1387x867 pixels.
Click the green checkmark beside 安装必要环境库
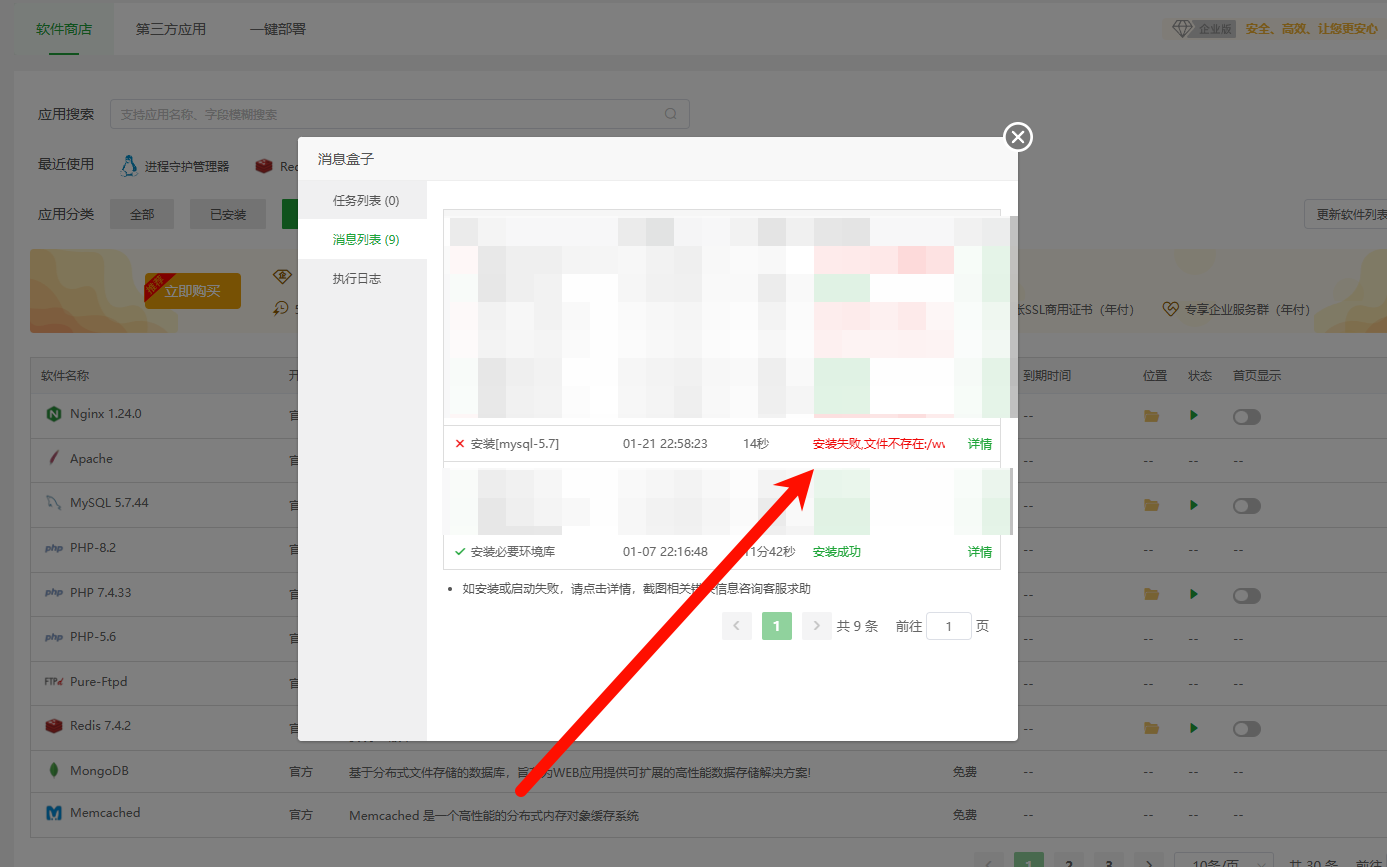(460, 552)
